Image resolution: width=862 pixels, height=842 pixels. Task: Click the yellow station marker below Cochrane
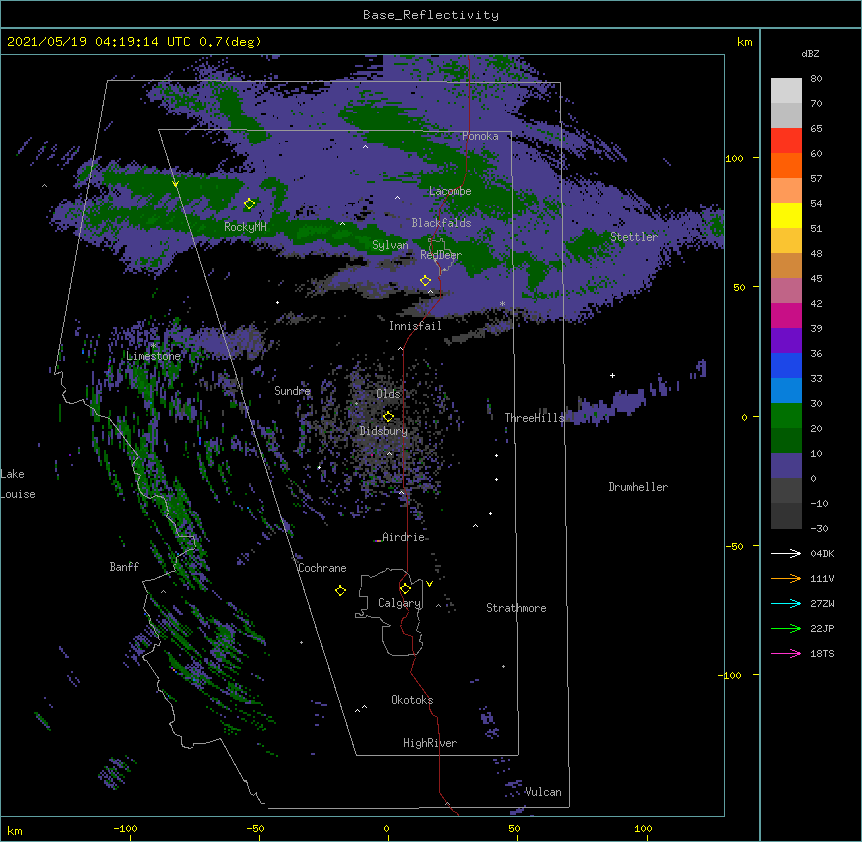340,590
